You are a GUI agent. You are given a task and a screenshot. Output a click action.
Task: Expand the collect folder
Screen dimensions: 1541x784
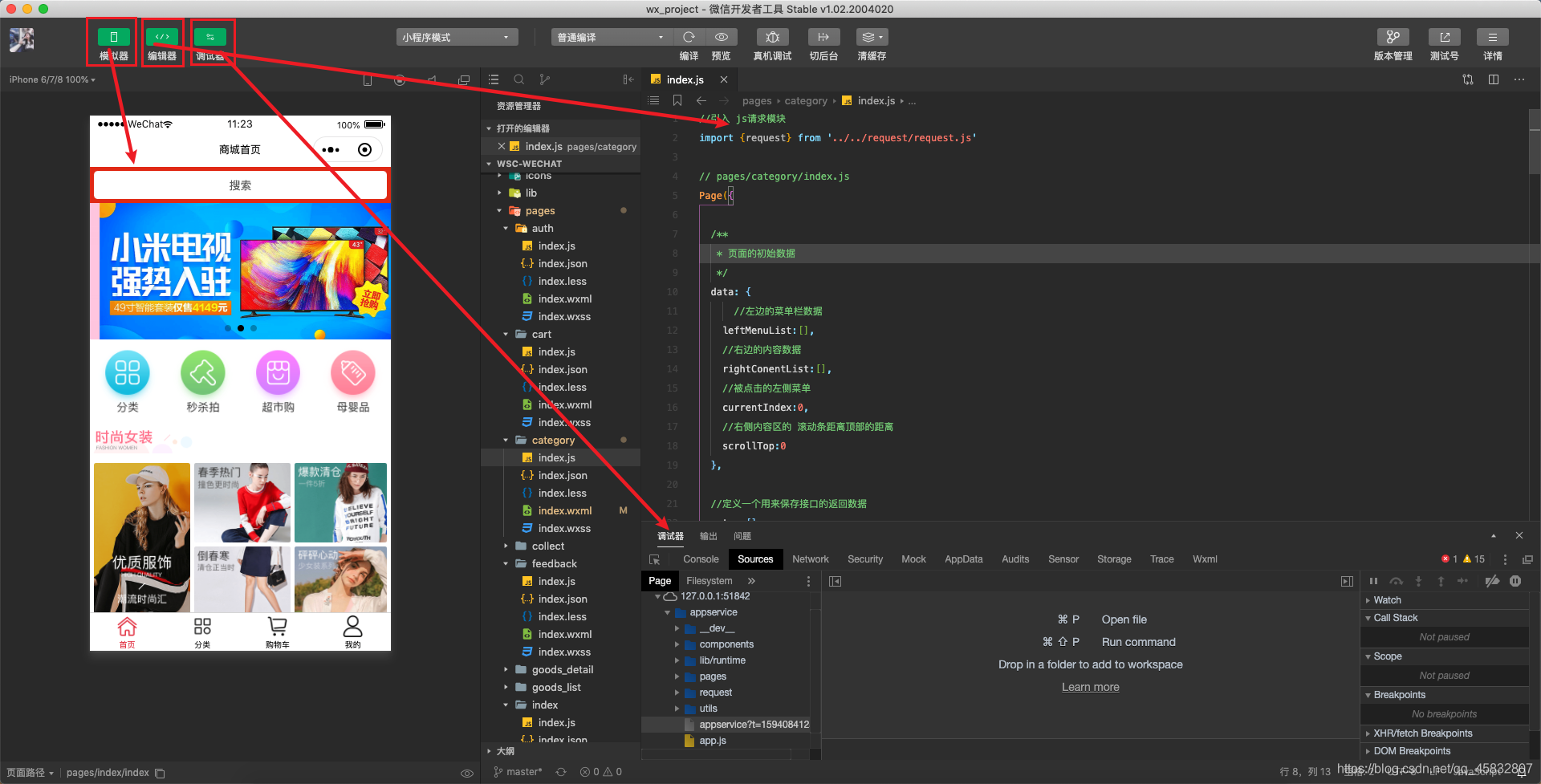tap(506, 546)
